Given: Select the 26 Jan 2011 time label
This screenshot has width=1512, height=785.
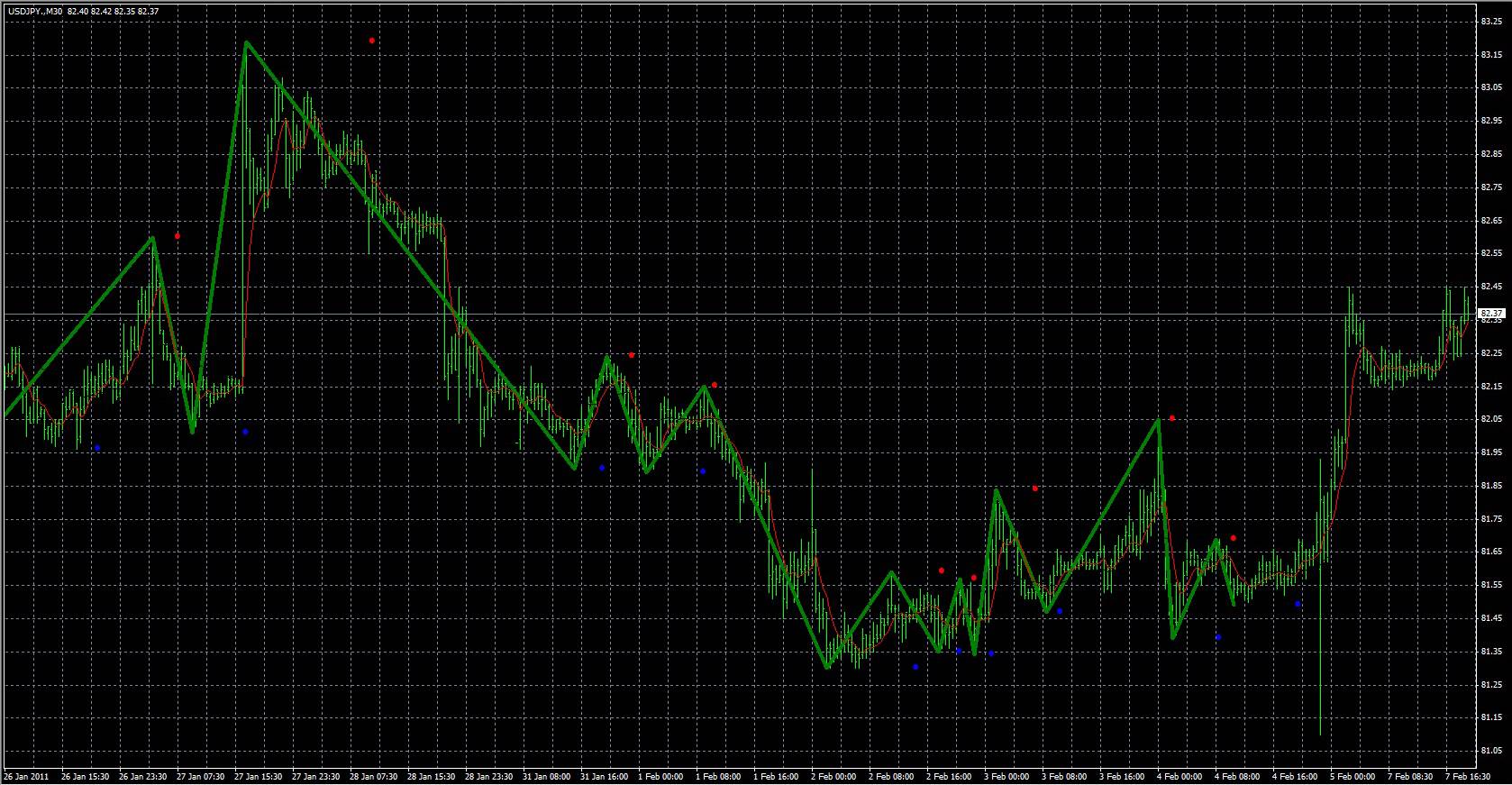Looking at the screenshot, I should (x=26, y=776).
